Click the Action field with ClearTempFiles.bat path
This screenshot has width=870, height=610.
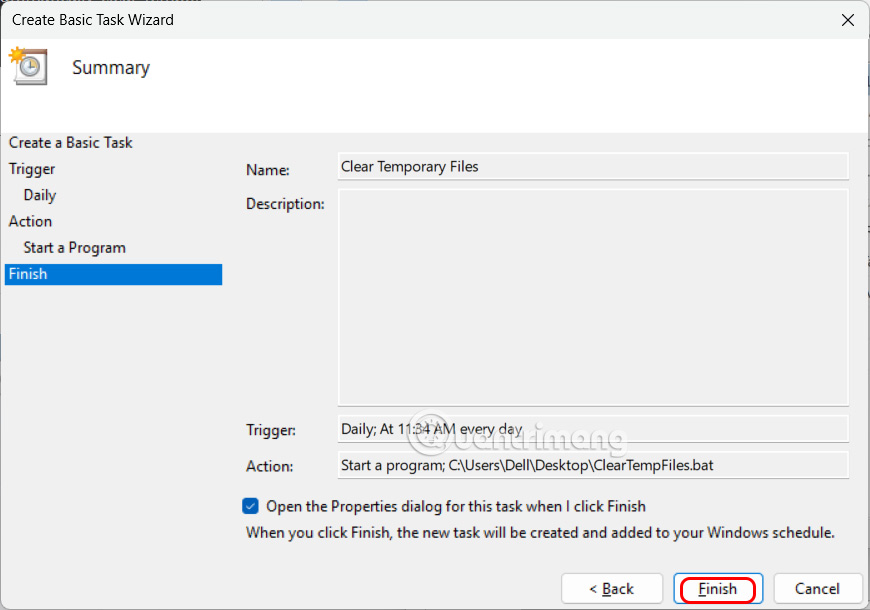tap(593, 465)
